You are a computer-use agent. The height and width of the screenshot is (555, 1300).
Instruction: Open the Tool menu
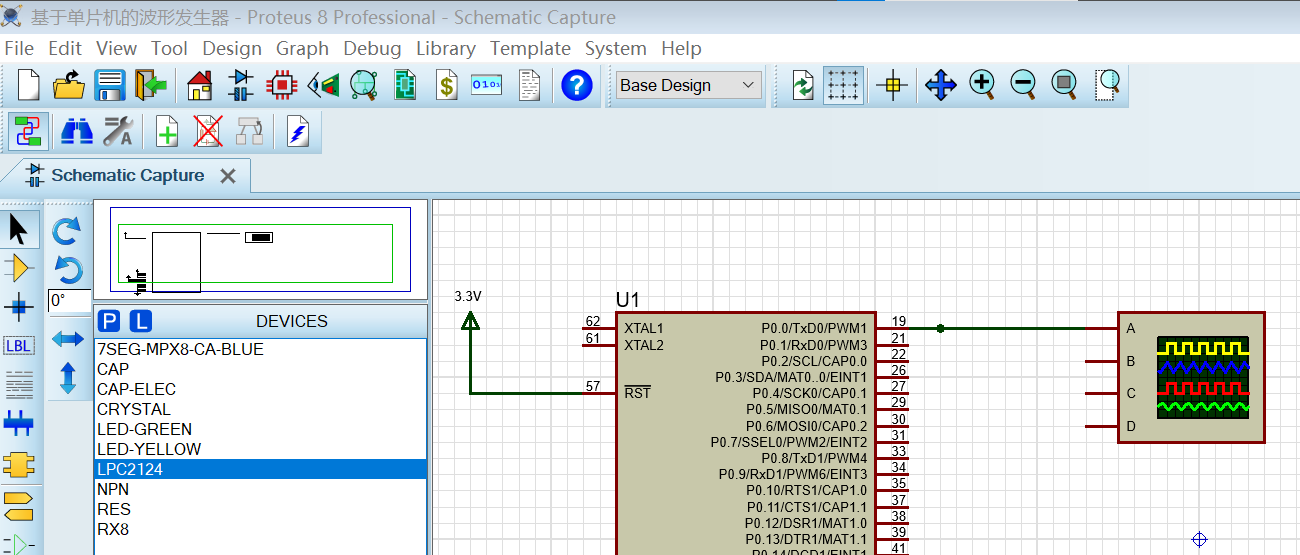tap(170, 48)
